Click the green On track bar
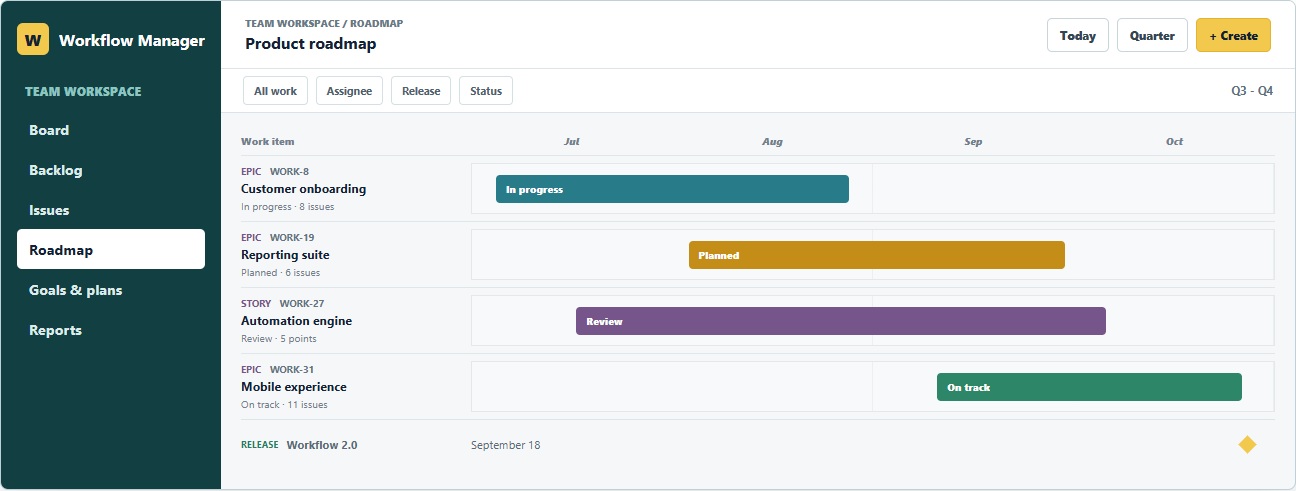Viewport: 1296px width, 491px height. tap(1089, 387)
